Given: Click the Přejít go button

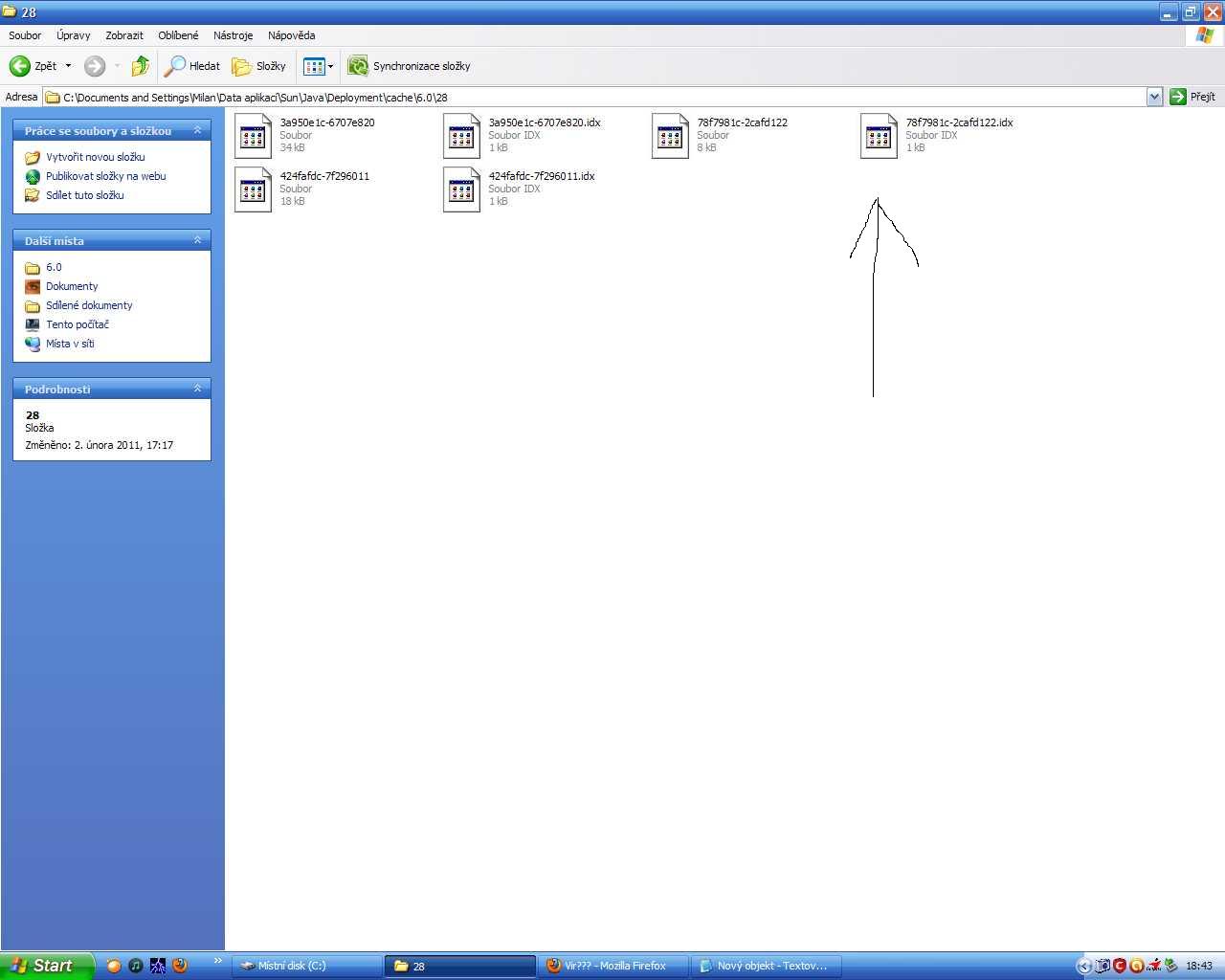Looking at the screenshot, I should click(1192, 97).
